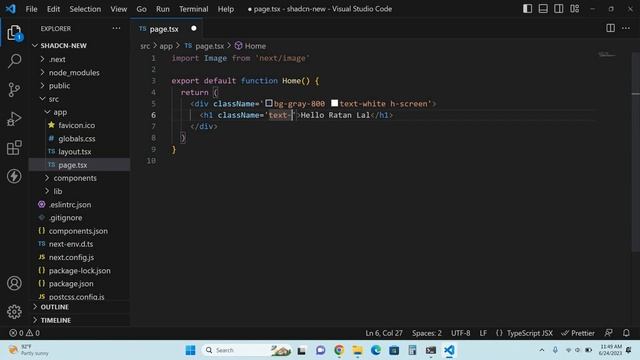
Task: Open the Manage gear icon
Action: pos(14,312)
